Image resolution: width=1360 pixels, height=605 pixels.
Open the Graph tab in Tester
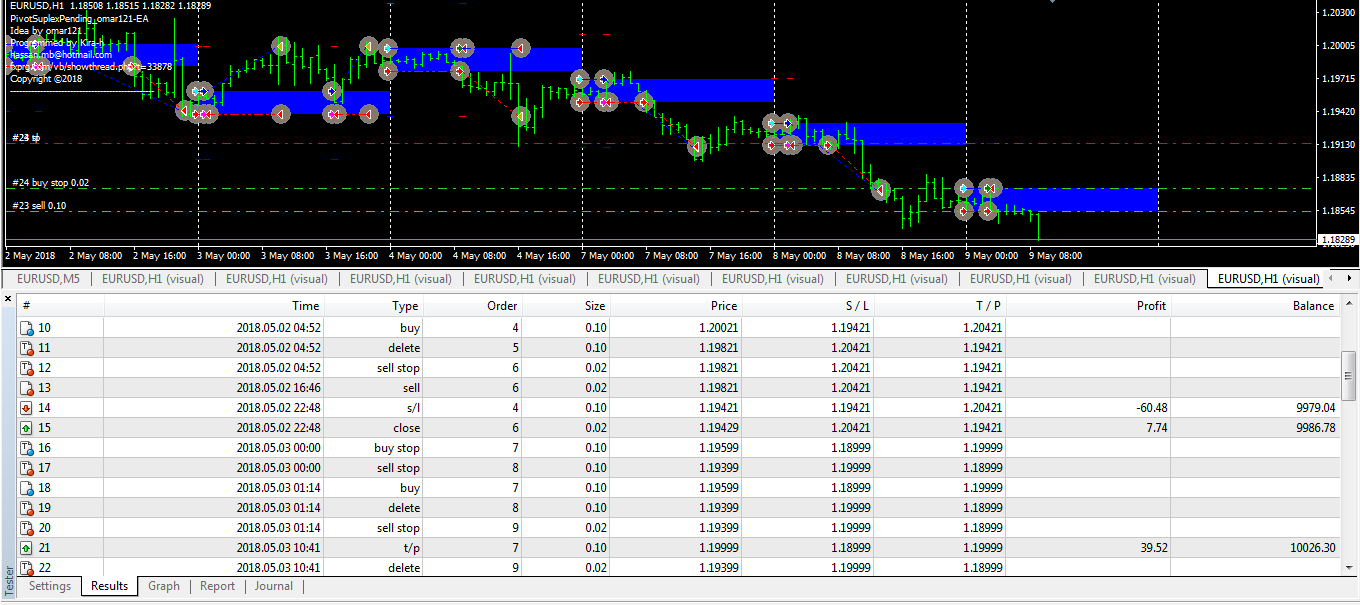click(x=164, y=586)
